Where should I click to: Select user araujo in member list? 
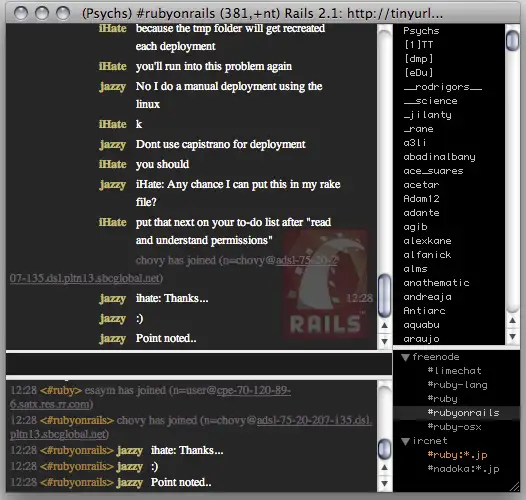[x=421, y=339]
